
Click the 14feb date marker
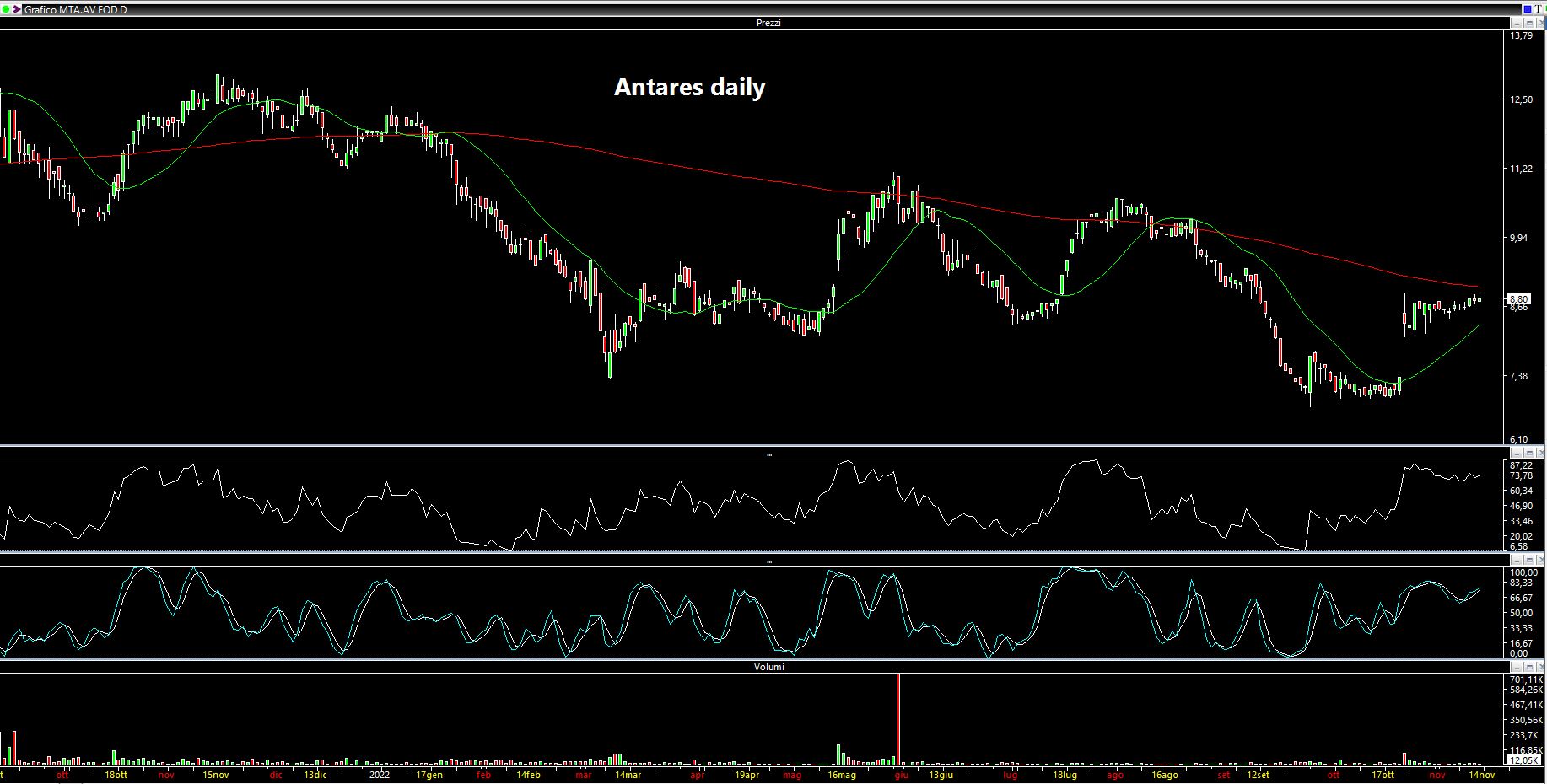pos(528,775)
